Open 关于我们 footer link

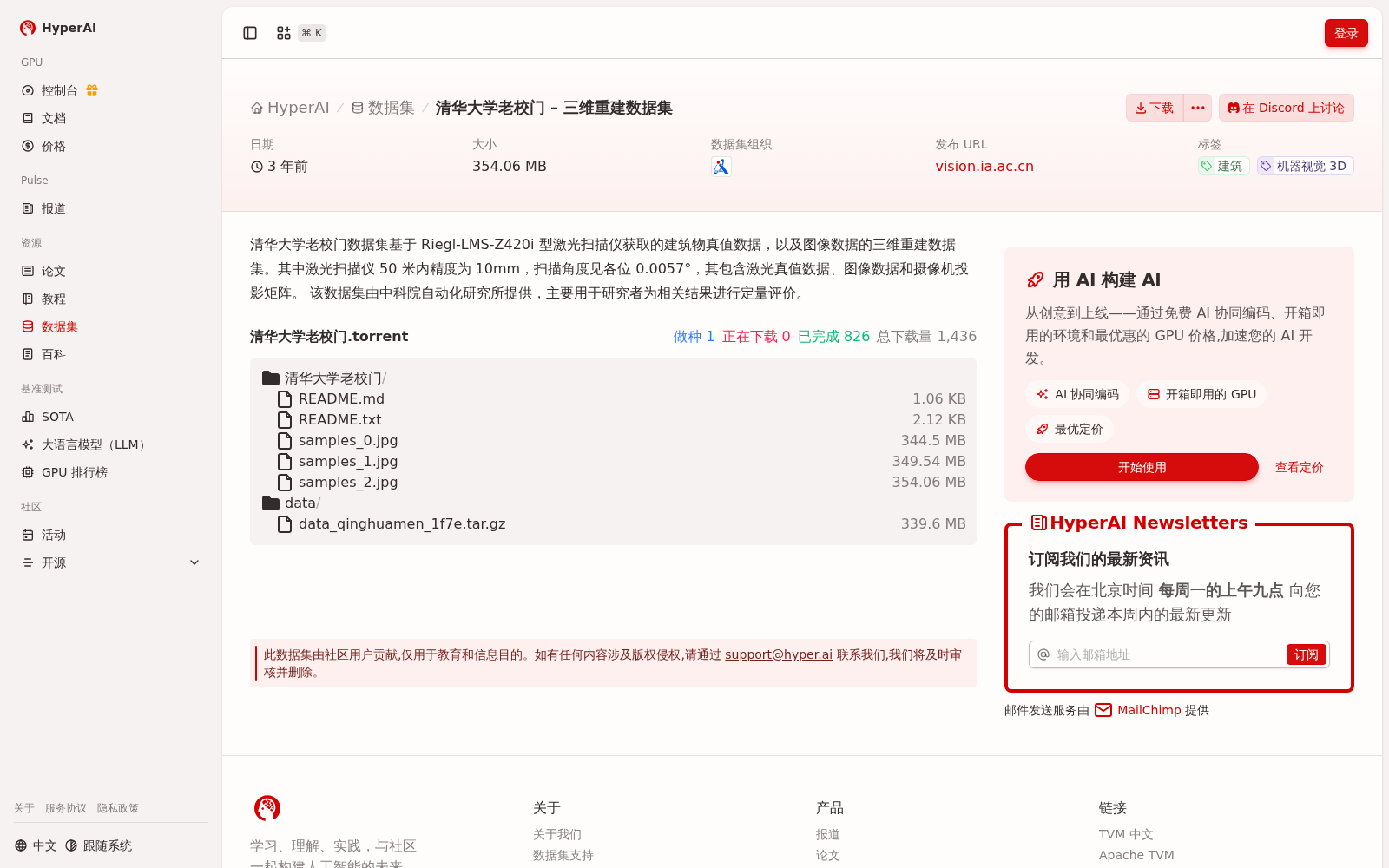(x=557, y=834)
